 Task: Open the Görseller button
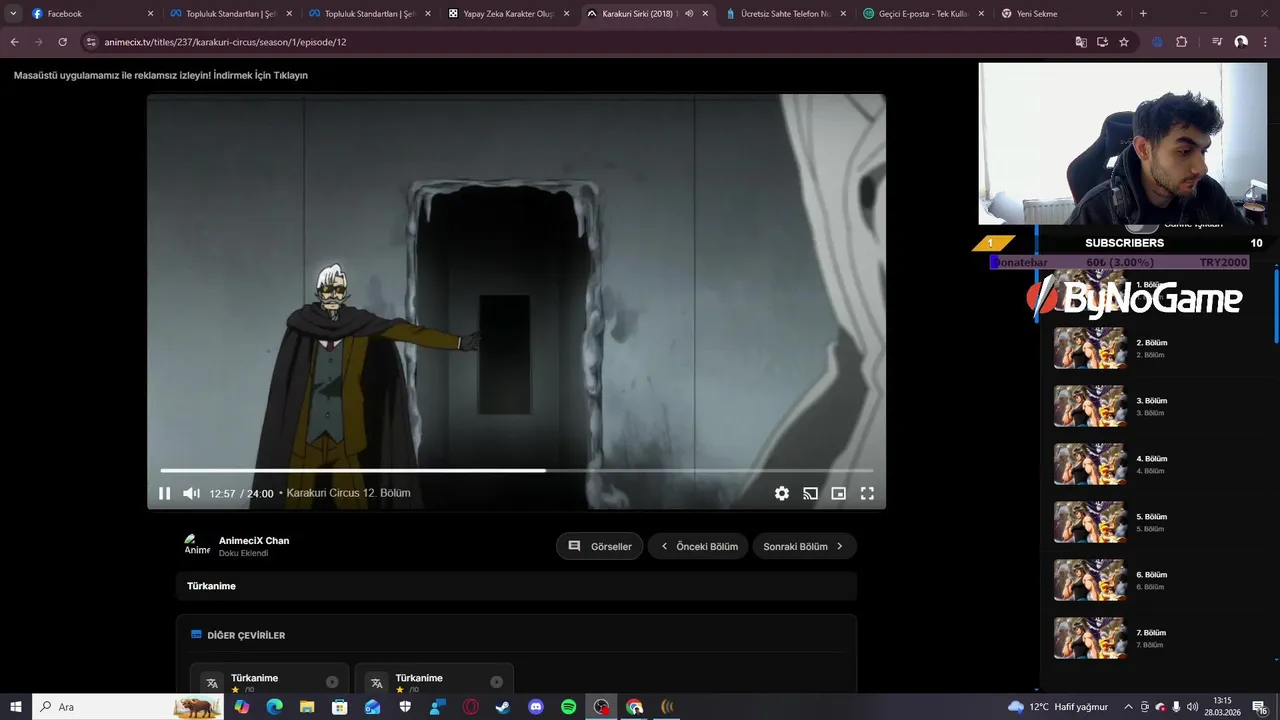pyautogui.click(x=599, y=546)
